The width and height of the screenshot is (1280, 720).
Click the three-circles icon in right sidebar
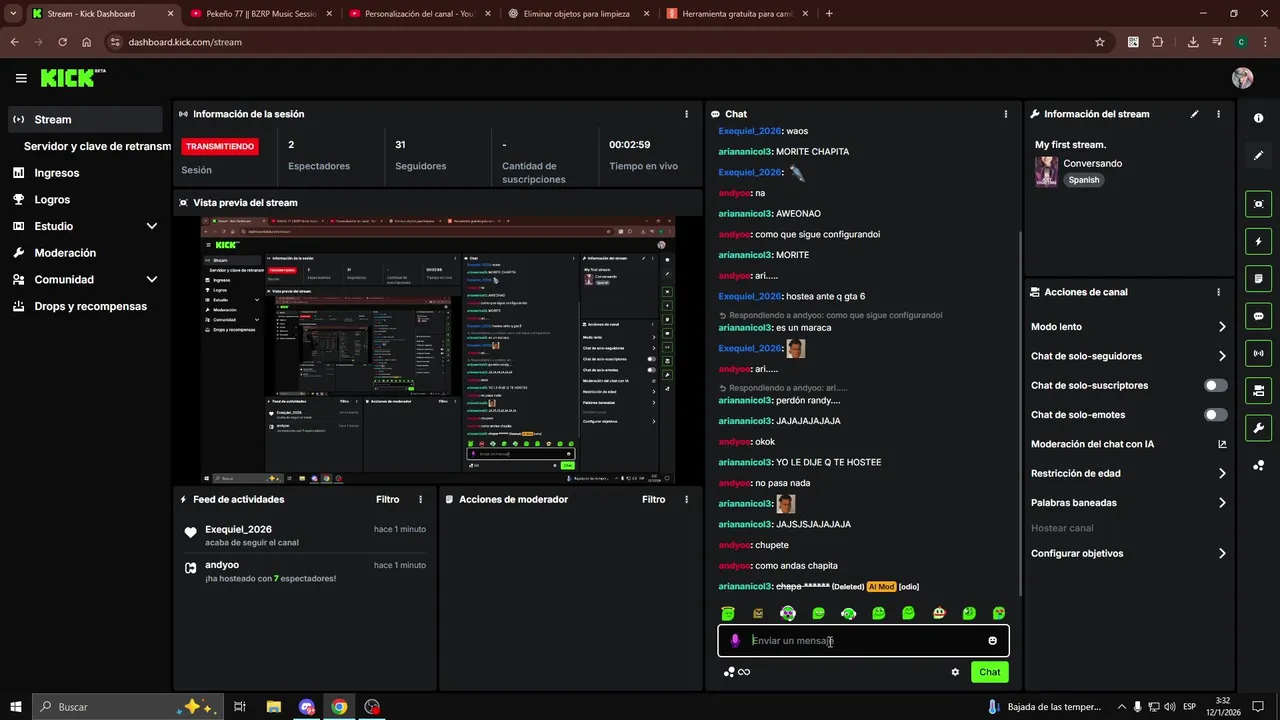[1258, 466]
